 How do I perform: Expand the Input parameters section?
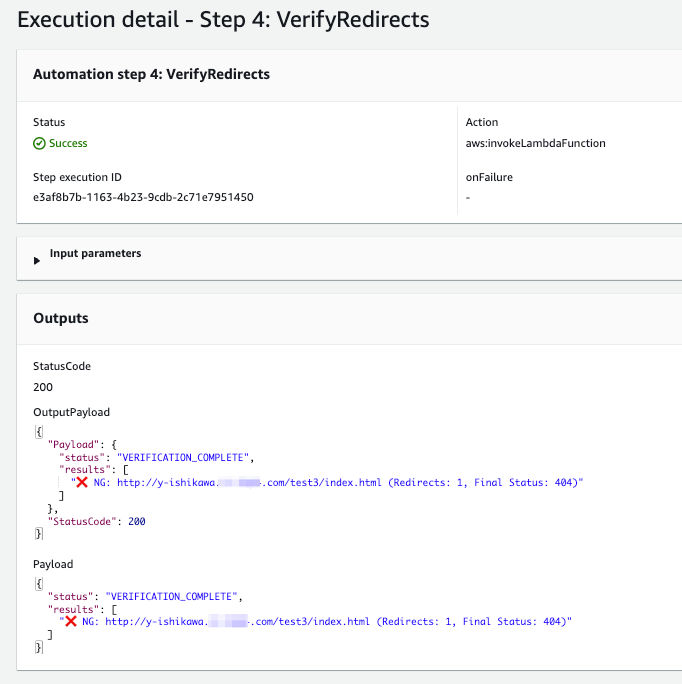point(37,261)
